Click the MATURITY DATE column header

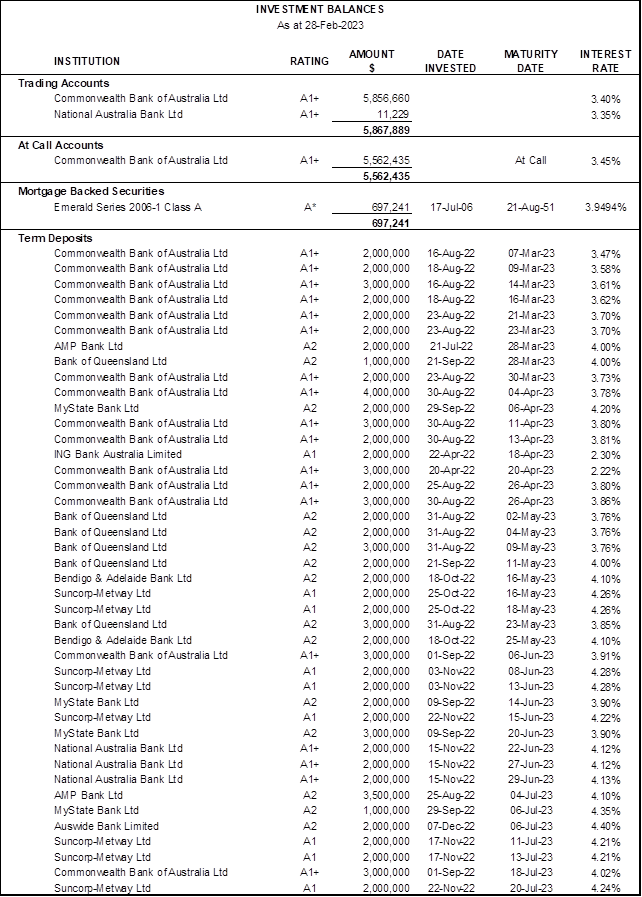pyautogui.click(x=530, y=61)
